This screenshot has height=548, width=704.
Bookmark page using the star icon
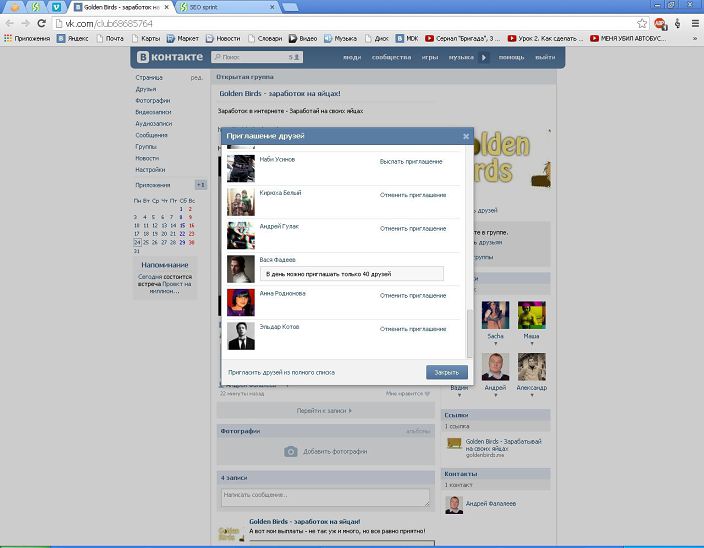(642, 23)
